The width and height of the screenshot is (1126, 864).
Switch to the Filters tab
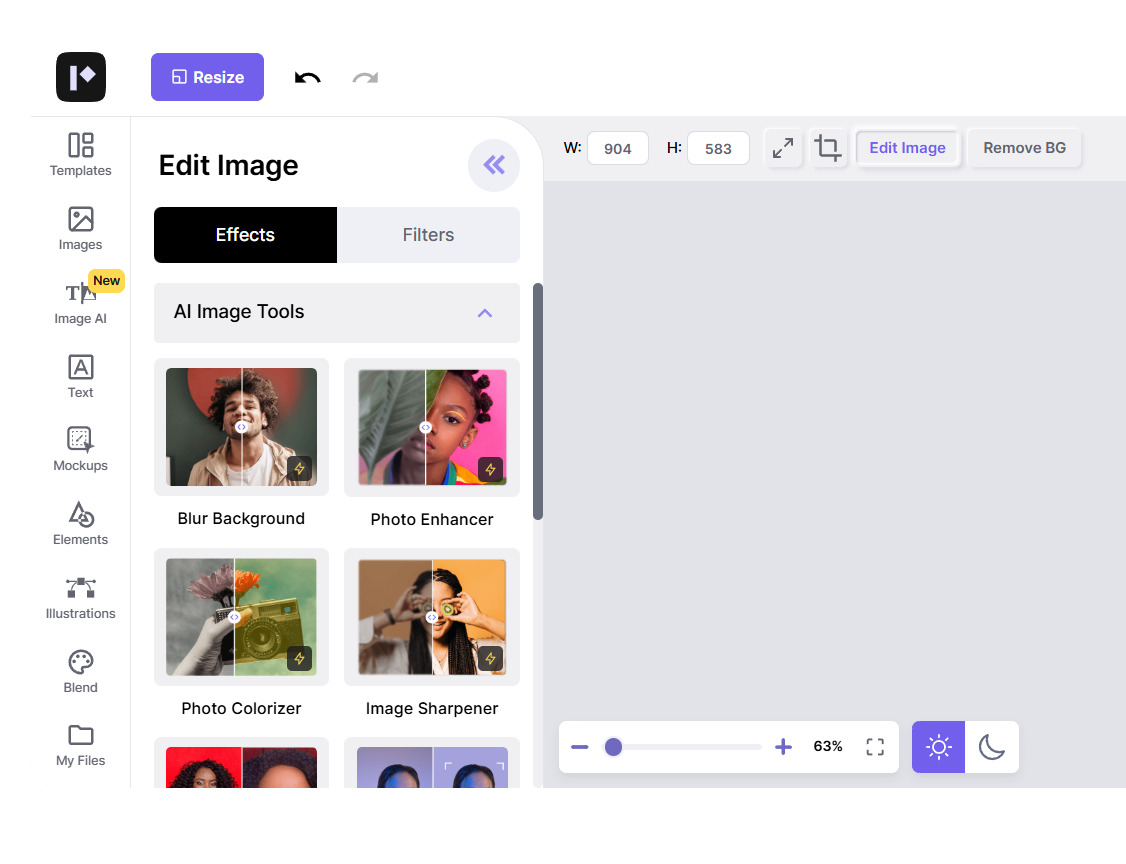(x=428, y=235)
